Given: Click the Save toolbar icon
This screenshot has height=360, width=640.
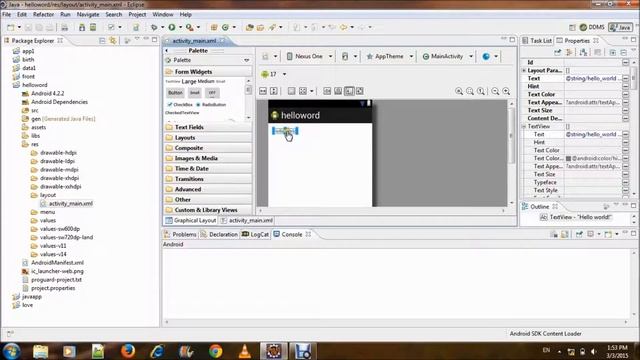Looking at the screenshot, I should 29,27.
